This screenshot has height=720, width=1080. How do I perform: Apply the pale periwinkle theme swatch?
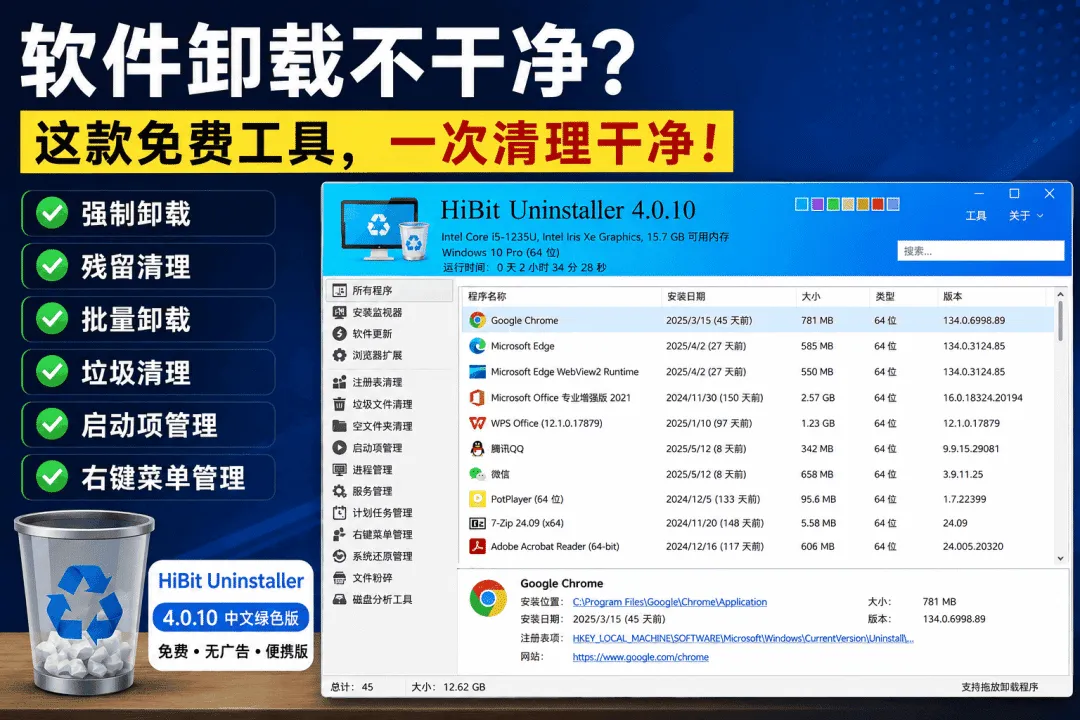(x=893, y=205)
